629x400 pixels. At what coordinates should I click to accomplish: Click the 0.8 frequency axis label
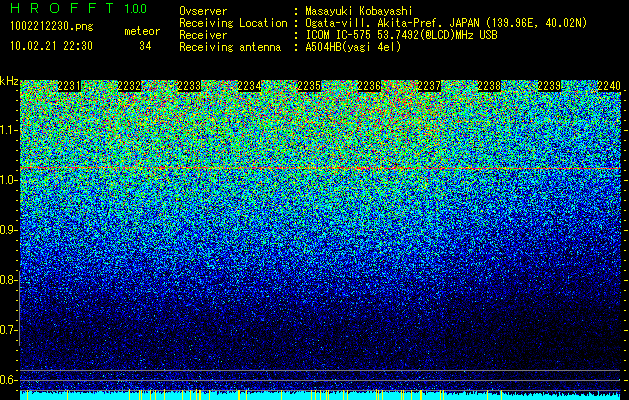click(7, 280)
